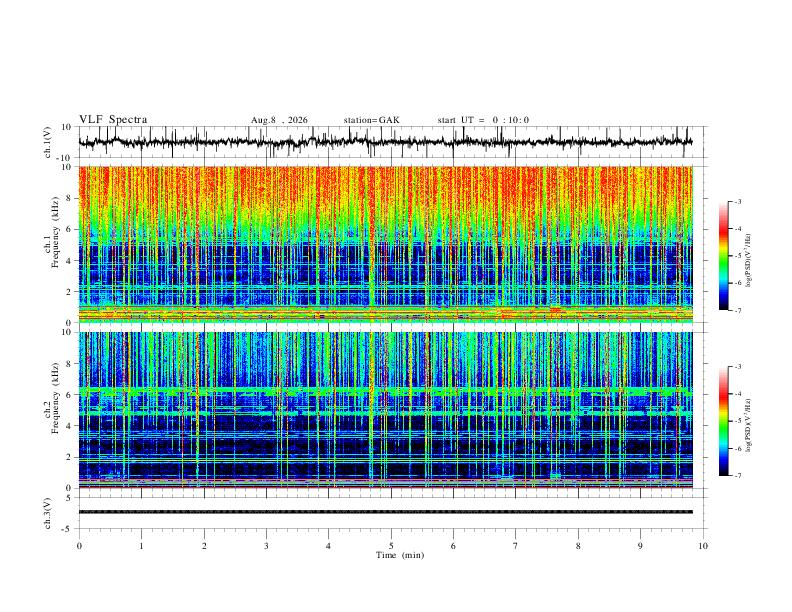Click the ch.1(V) axis label
The width and height of the screenshot is (792, 612).
pos(47,142)
